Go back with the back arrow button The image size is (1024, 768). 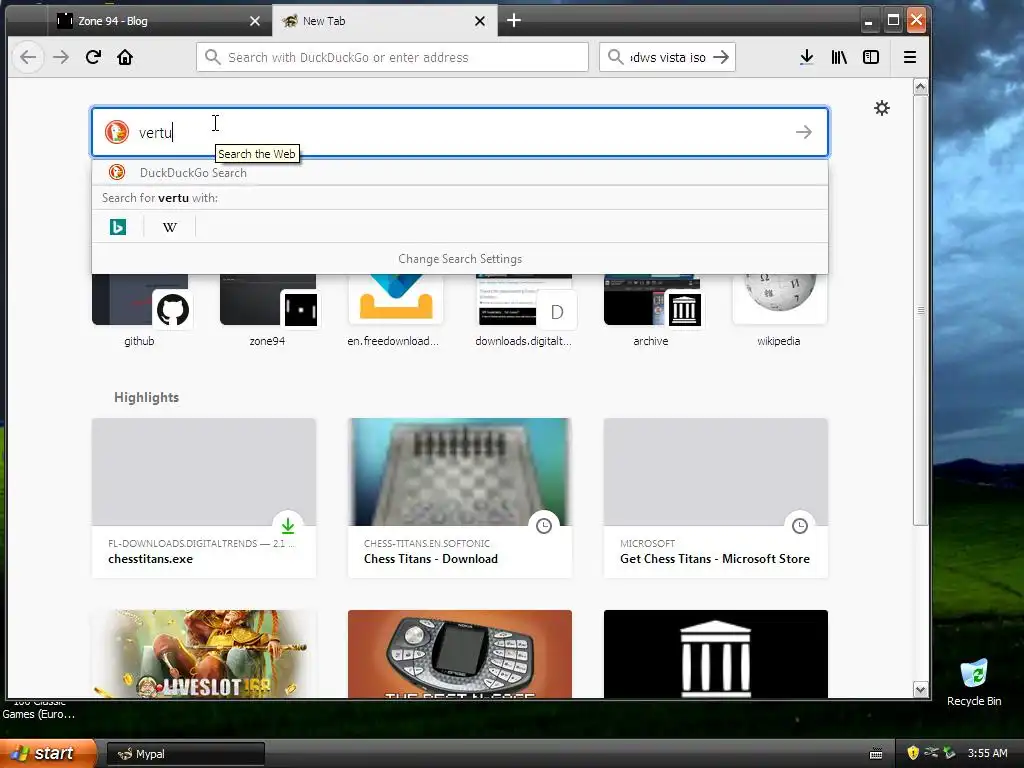pyautogui.click(x=28, y=57)
